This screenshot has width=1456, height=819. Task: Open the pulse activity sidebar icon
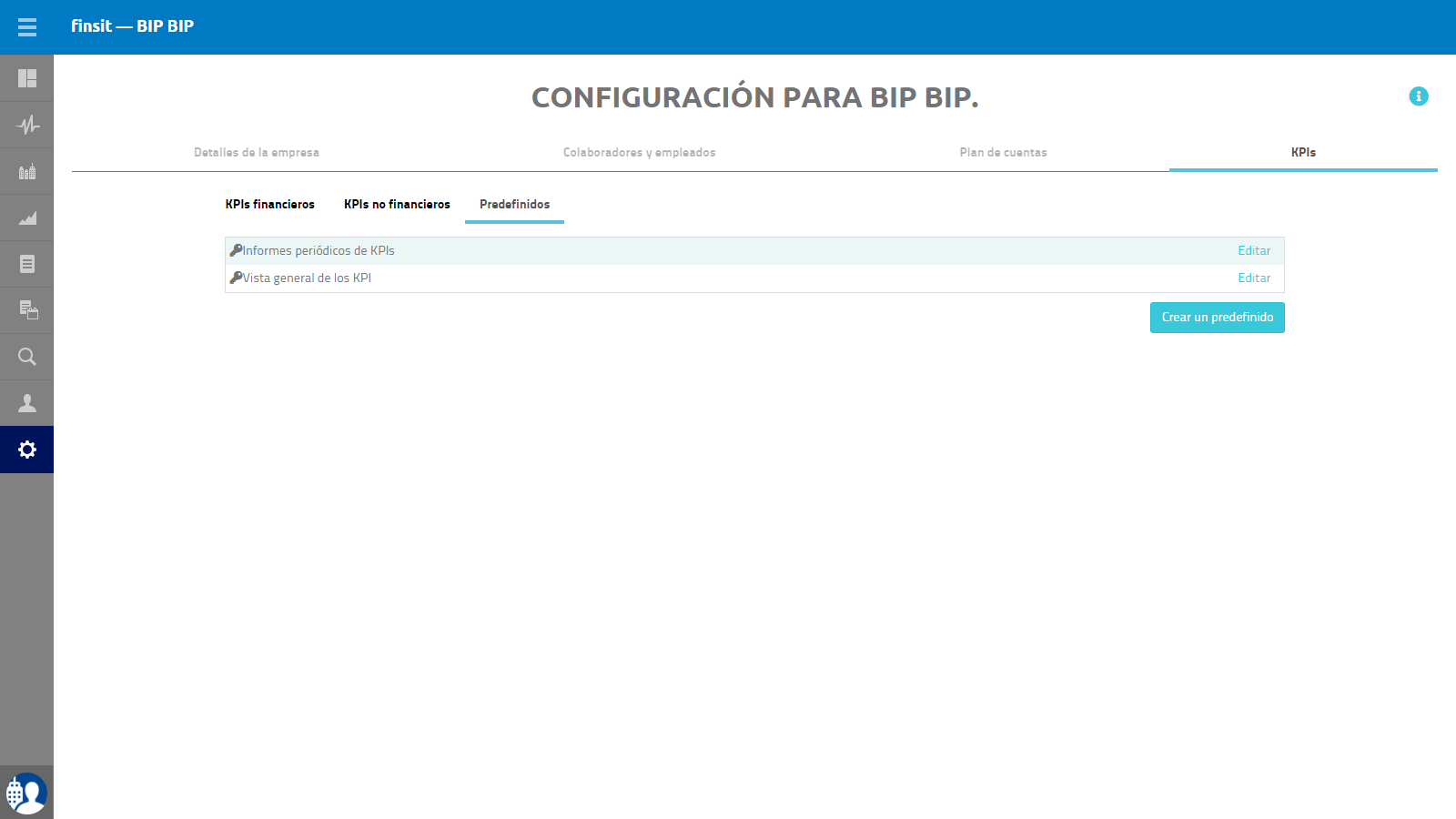27,125
